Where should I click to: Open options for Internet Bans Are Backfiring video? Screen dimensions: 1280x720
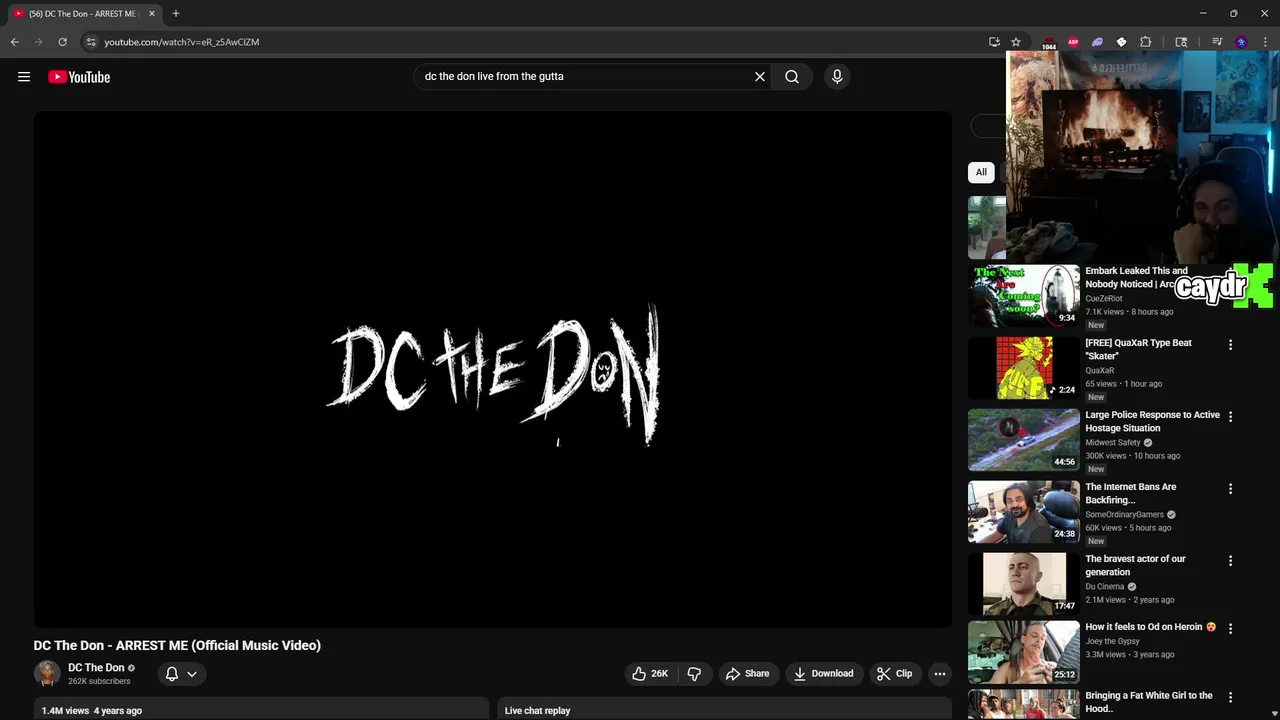click(x=1230, y=488)
